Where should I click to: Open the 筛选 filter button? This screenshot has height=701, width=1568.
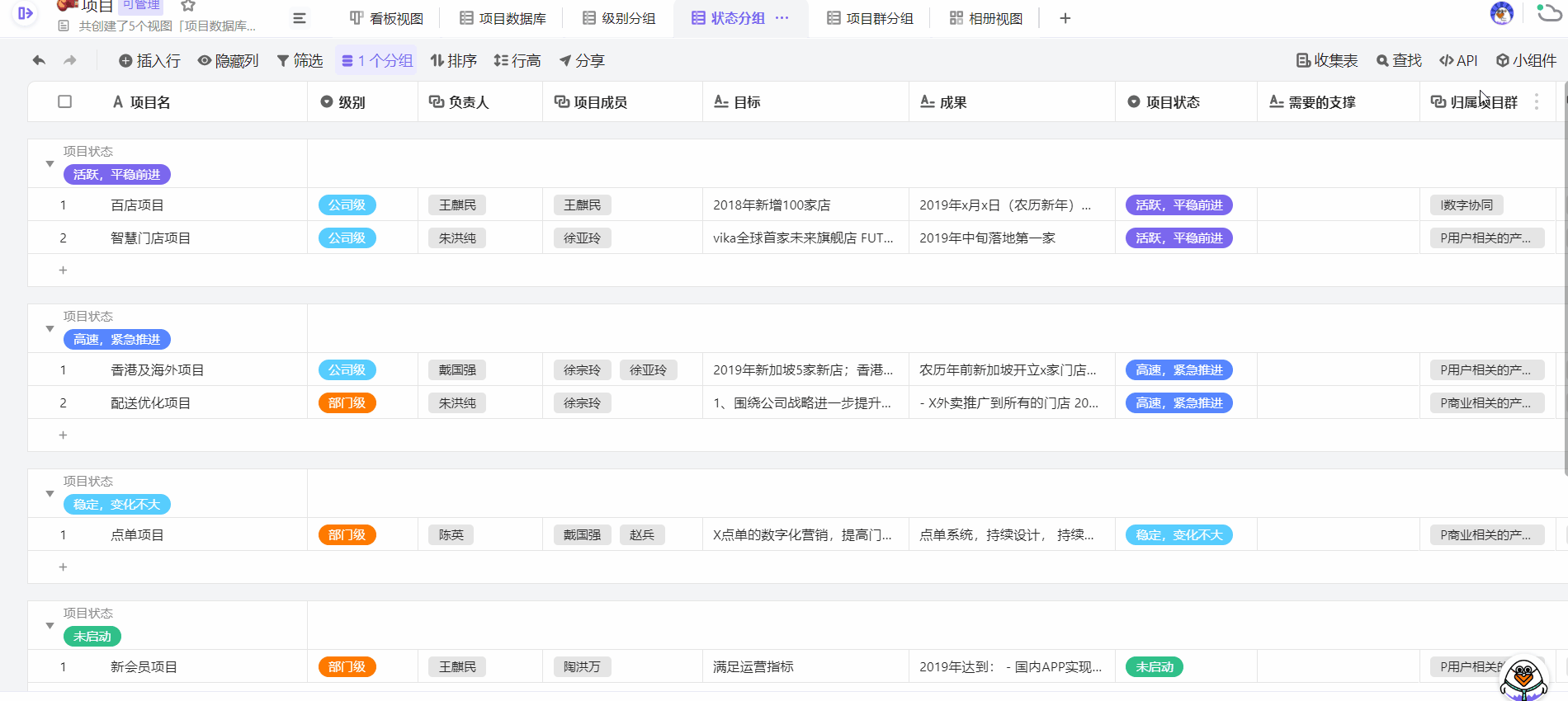[300, 60]
